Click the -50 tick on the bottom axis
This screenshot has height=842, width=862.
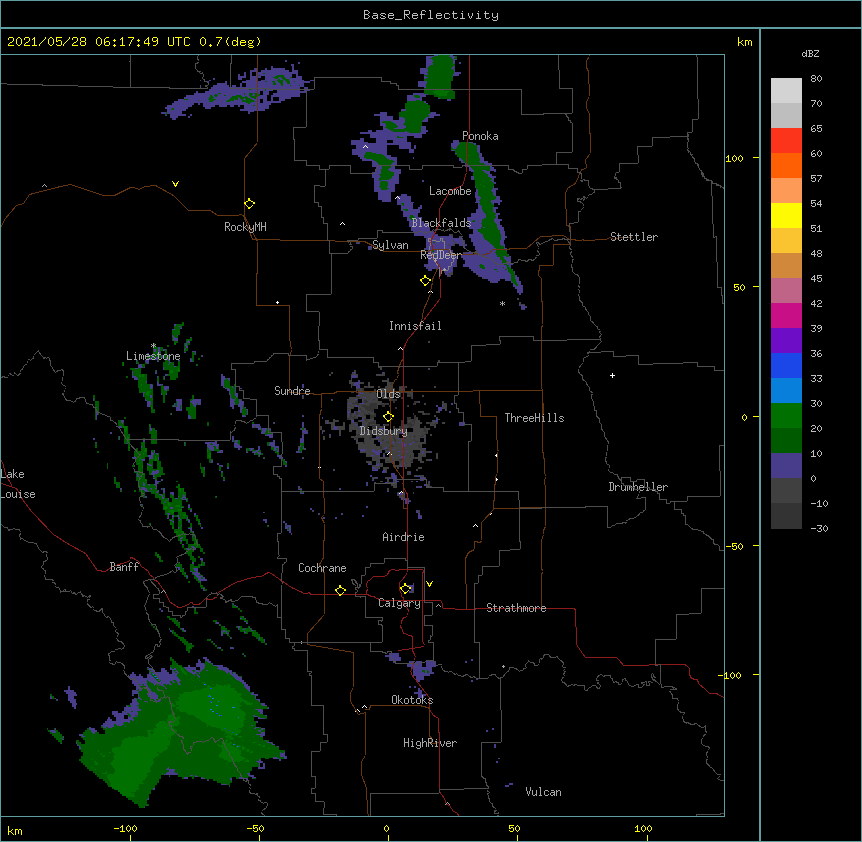click(x=255, y=828)
